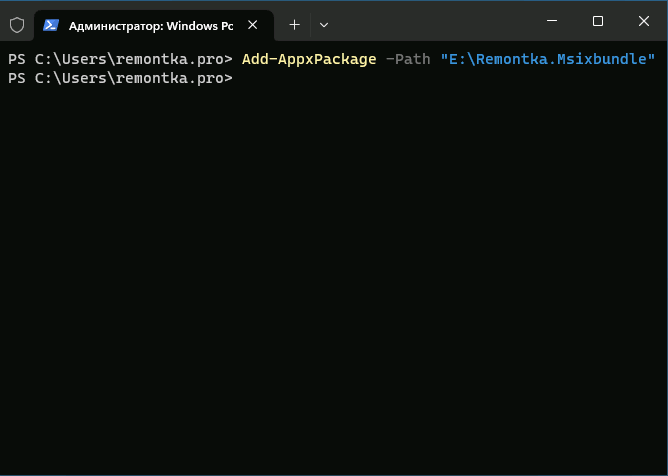The height and width of the screenshot is (476, 668).
Task: Close the Windows Terminal window
Action: [643, 21]
